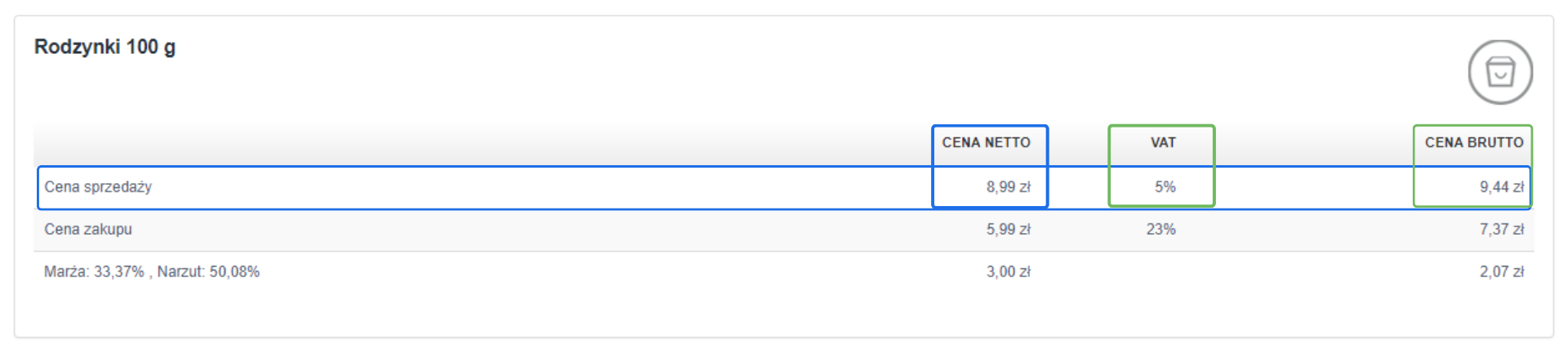1568x350 pixels.
Task: Click the 3,00 zł net margin value
Action: coord(1008,272)
